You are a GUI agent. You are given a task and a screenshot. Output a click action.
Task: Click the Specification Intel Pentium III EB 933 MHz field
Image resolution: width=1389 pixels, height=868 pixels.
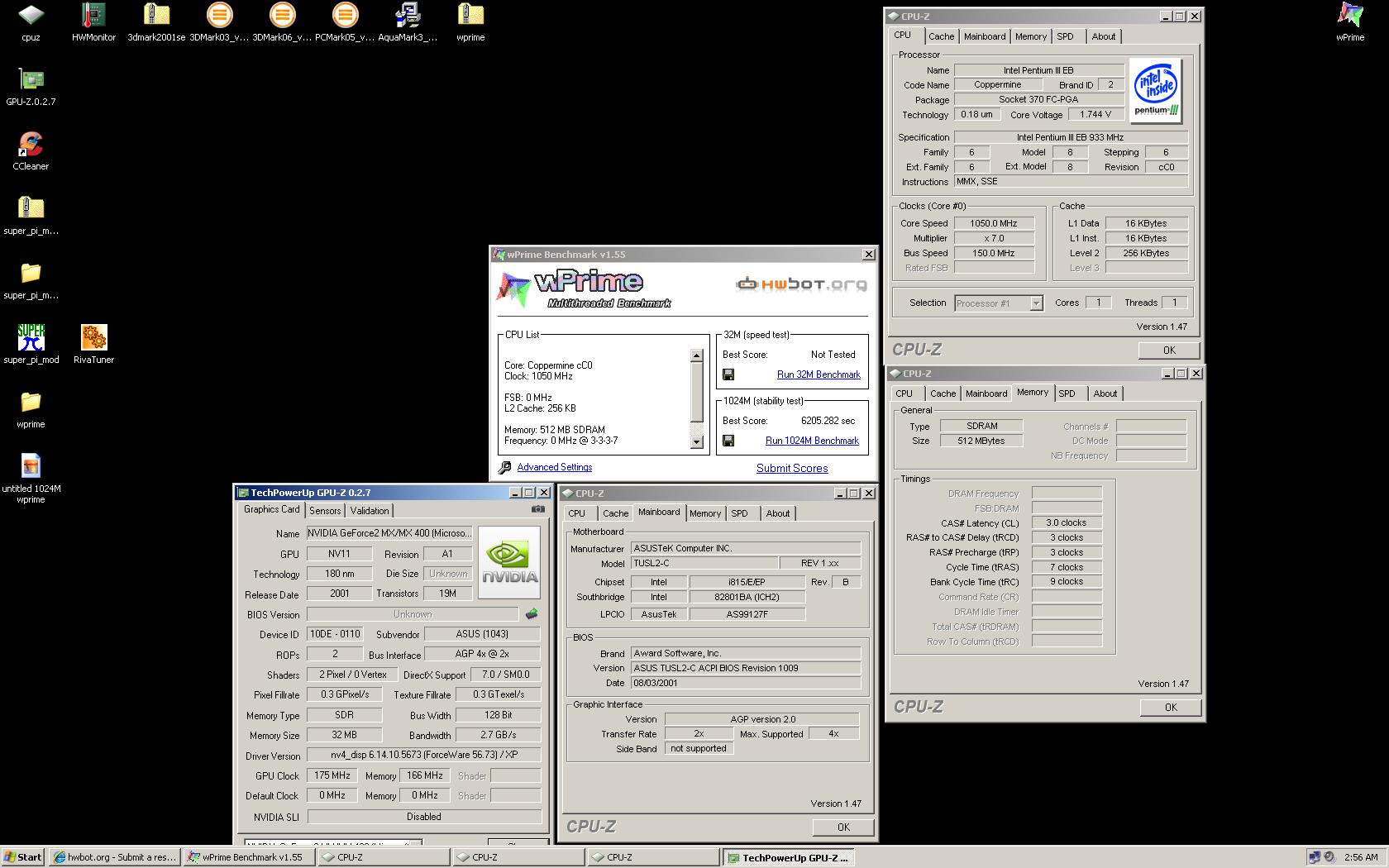(x=1071, y=137)
